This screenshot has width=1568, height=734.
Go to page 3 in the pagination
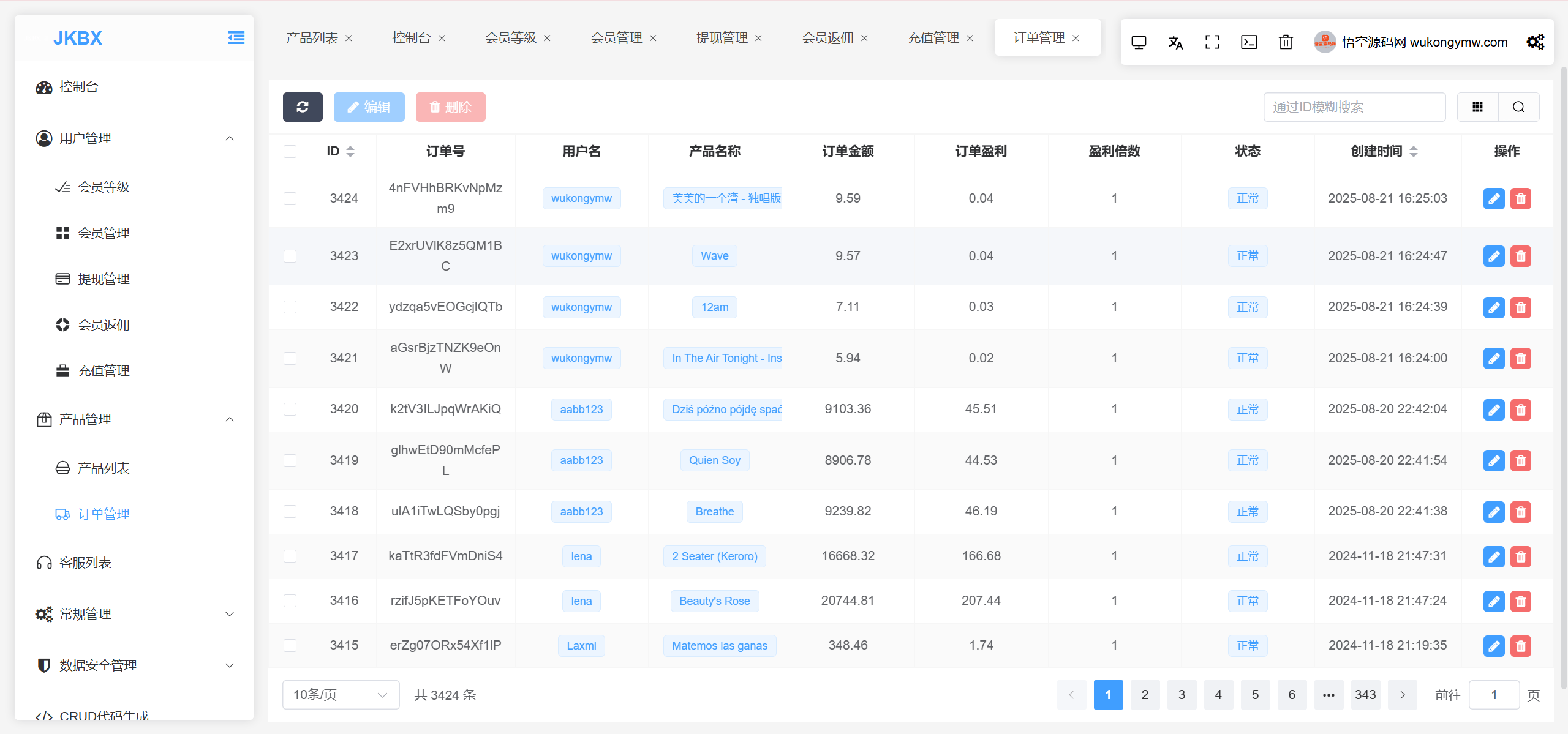click(x=1182, y=695)
